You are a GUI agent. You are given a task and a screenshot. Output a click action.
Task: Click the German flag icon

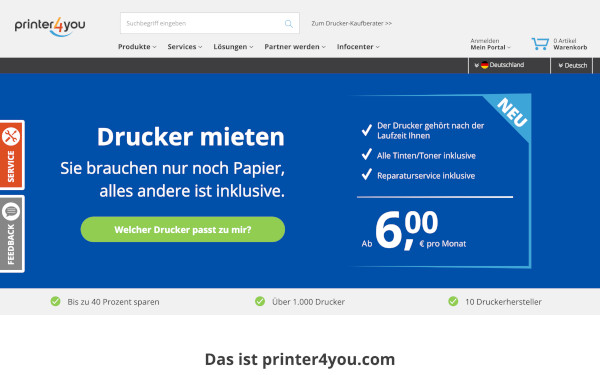click(485, 65)
